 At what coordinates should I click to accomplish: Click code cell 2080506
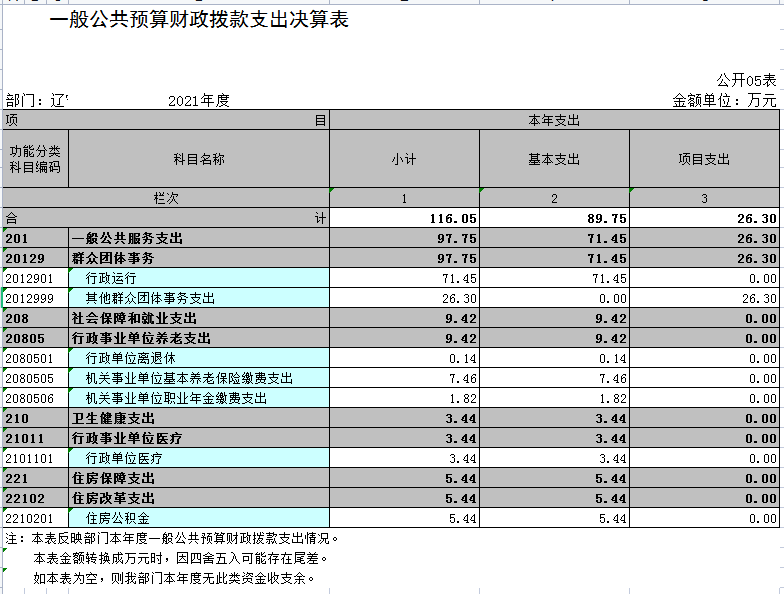pos(36,398)
